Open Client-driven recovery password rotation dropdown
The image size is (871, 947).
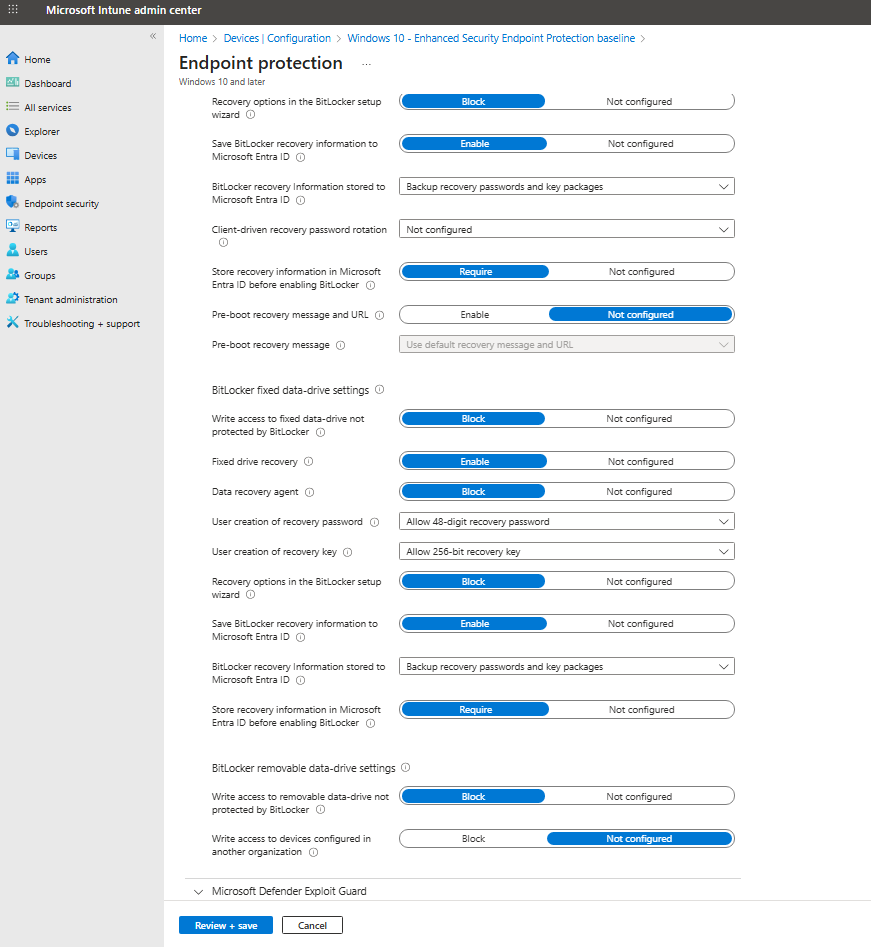567,230
